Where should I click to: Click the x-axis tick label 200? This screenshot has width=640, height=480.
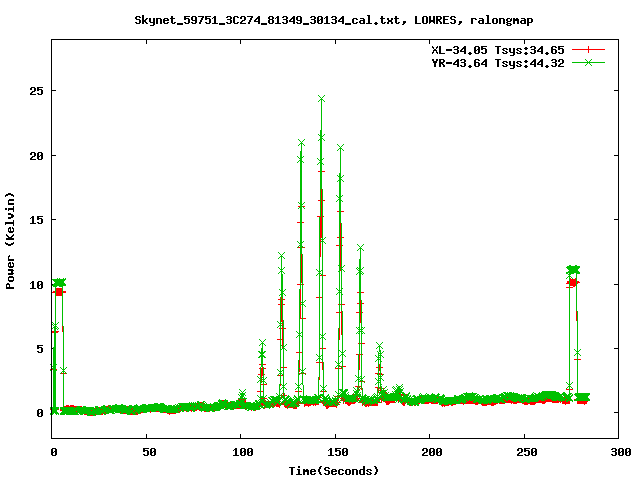tap(432, 452)
